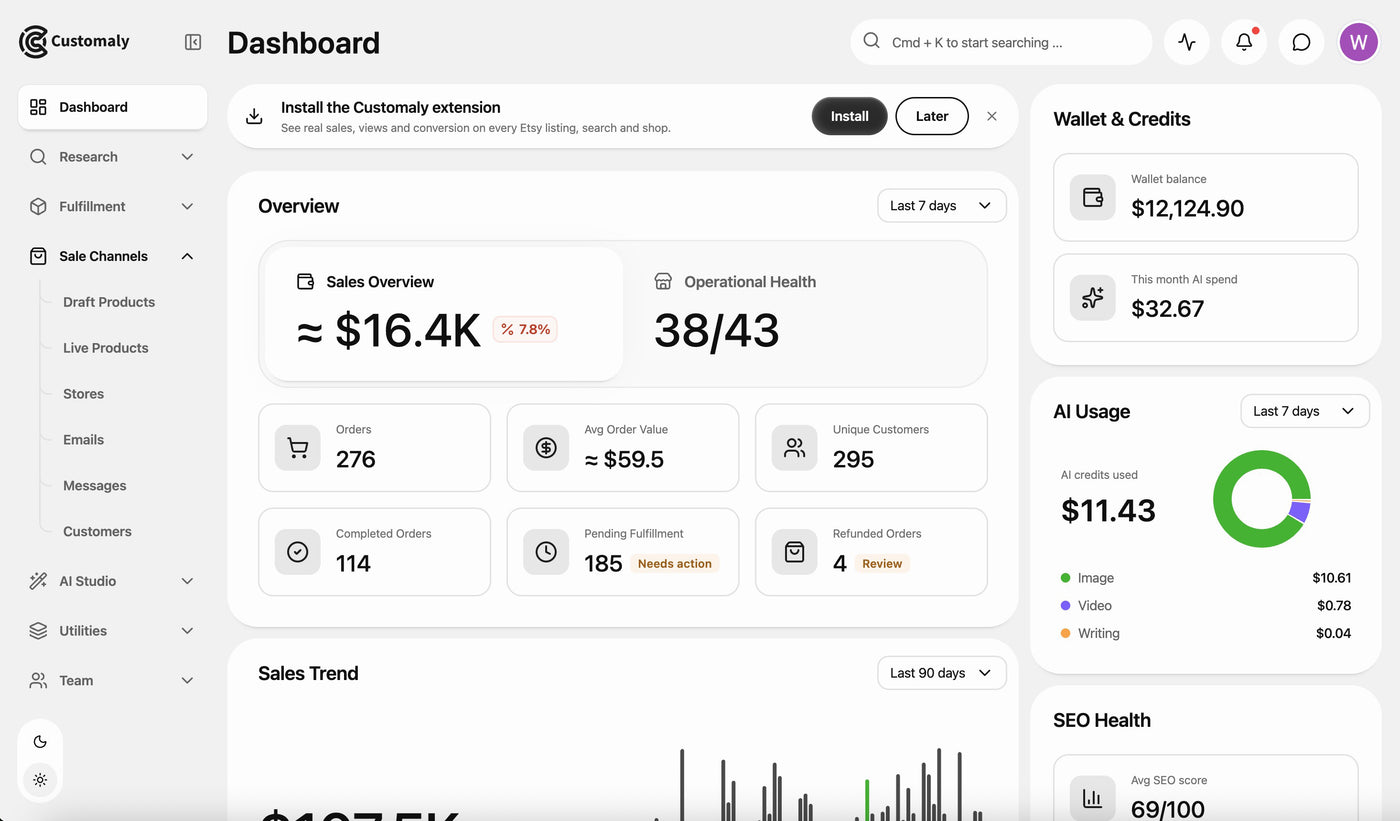1400x821 pixels.
Task: Click the Refunded Orders bag icon
Action: coord(795,552)
